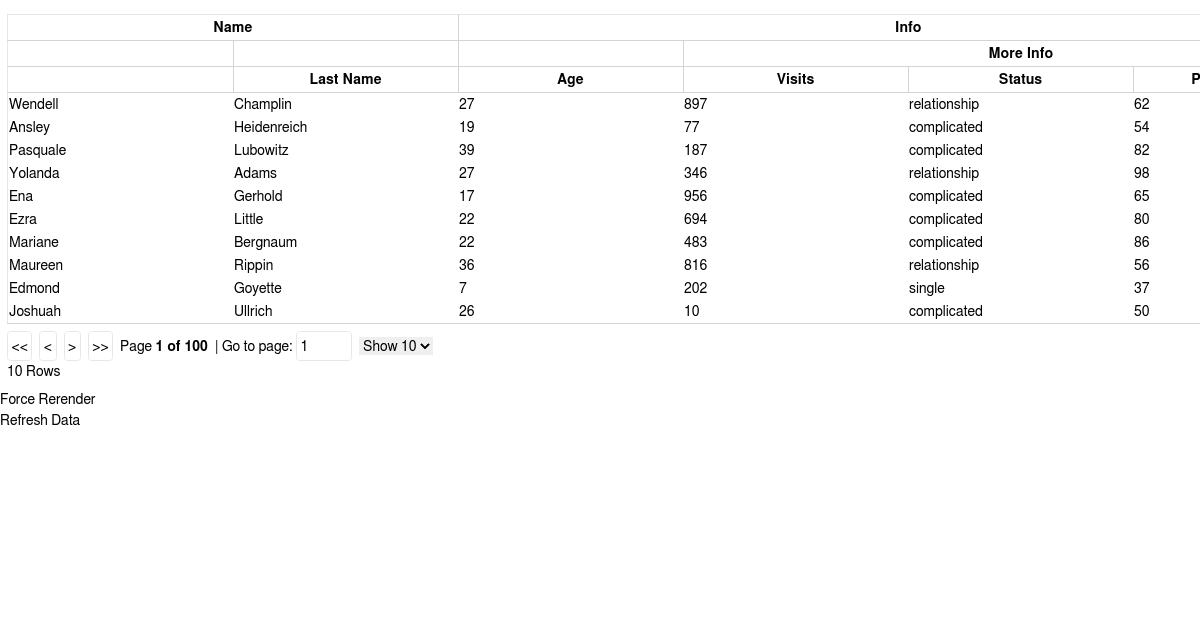The image size is (1200, 630).
Task: Click inside the Go to page input
Action: click(323, 346)
